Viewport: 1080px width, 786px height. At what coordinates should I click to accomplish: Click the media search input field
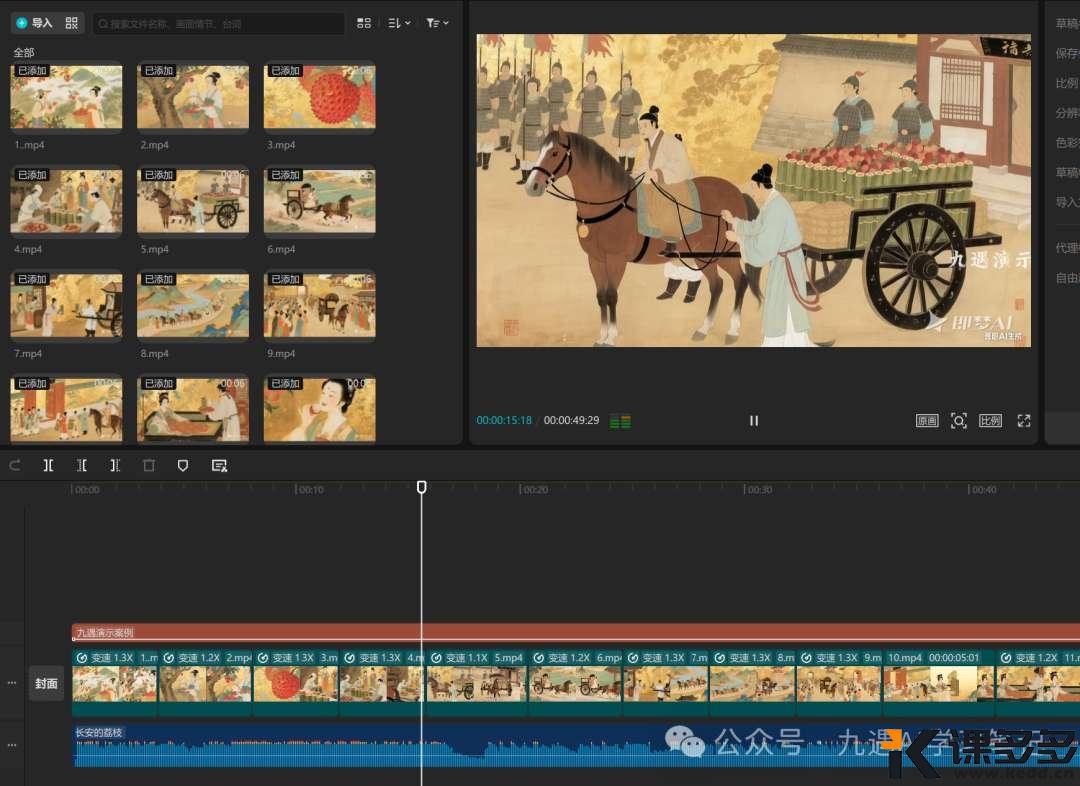[220, 23]
